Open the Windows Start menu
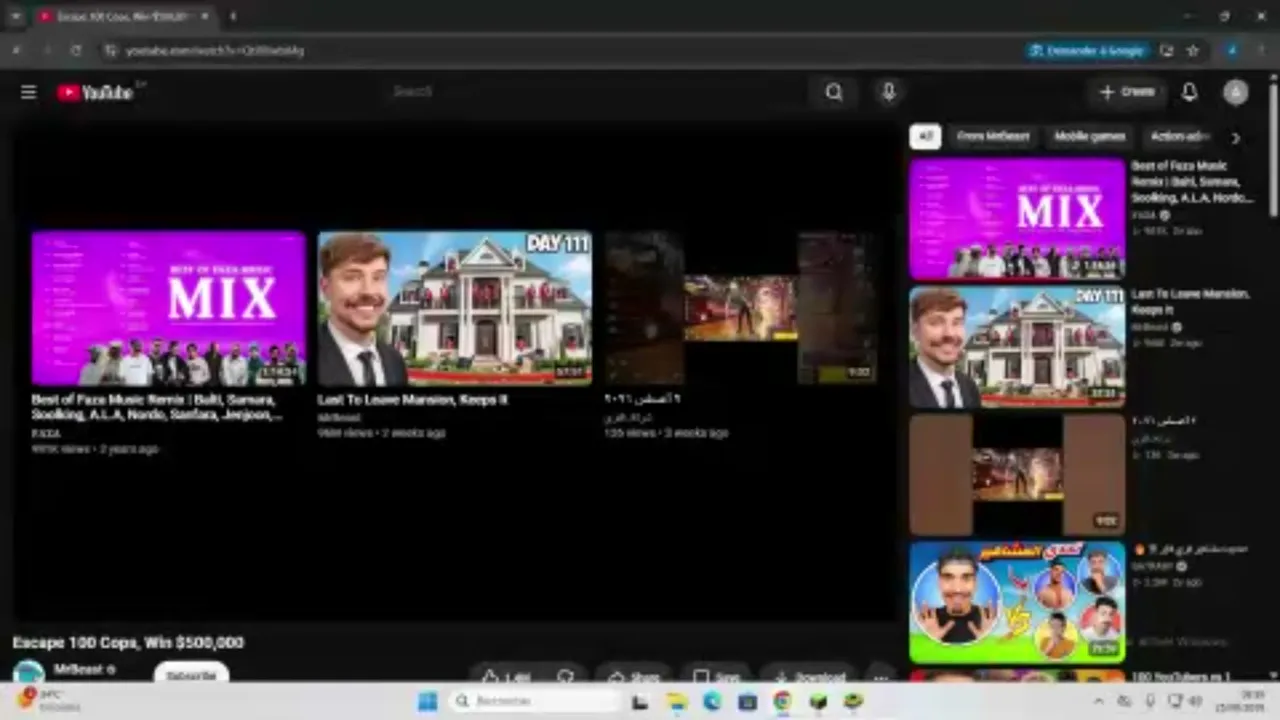Screen dimensions: 1280x720 tap(427, 701)
